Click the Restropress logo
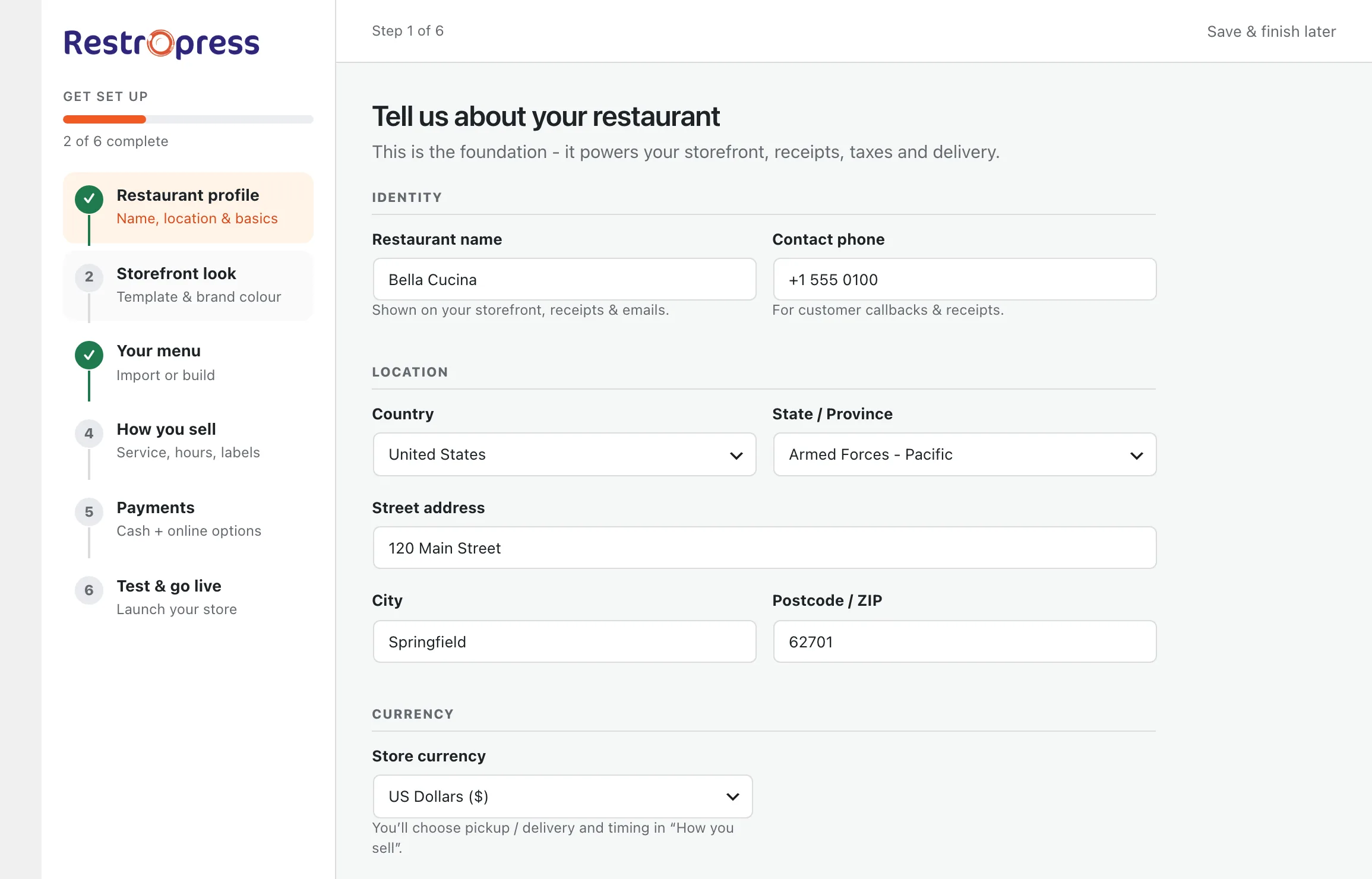The image size is (1372, 879). [162, 44]
